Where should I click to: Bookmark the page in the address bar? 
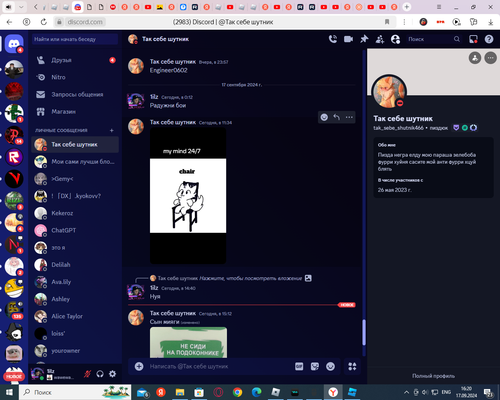[387, 22]
